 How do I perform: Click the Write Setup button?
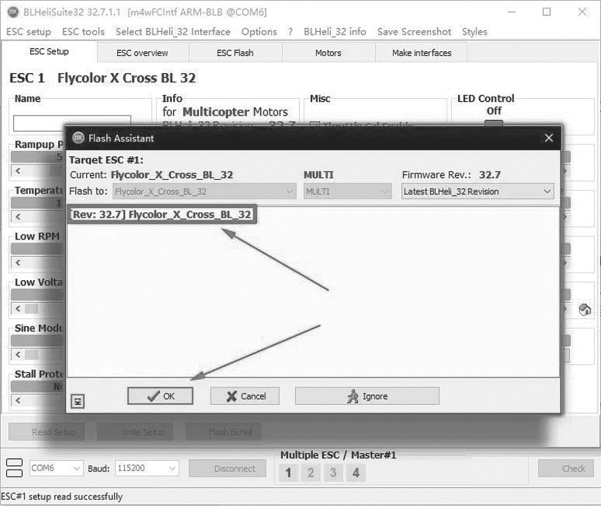tap(135, 432)
